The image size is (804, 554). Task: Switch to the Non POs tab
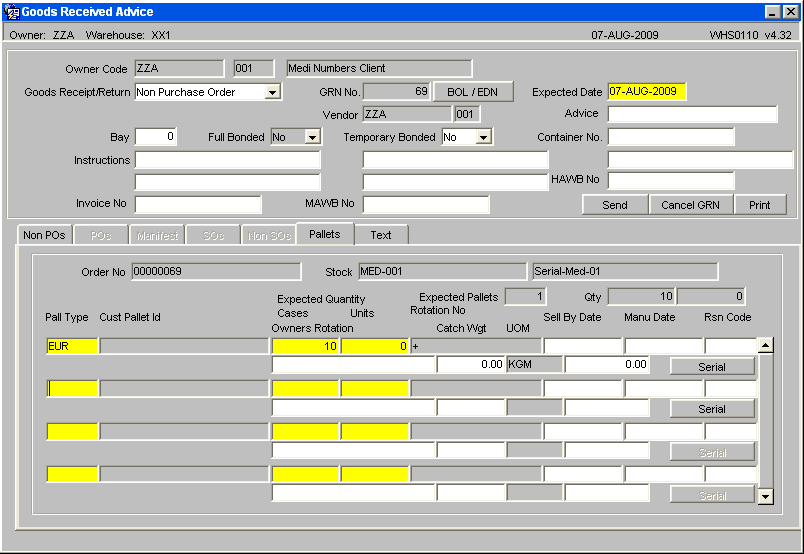click(44, 235)
